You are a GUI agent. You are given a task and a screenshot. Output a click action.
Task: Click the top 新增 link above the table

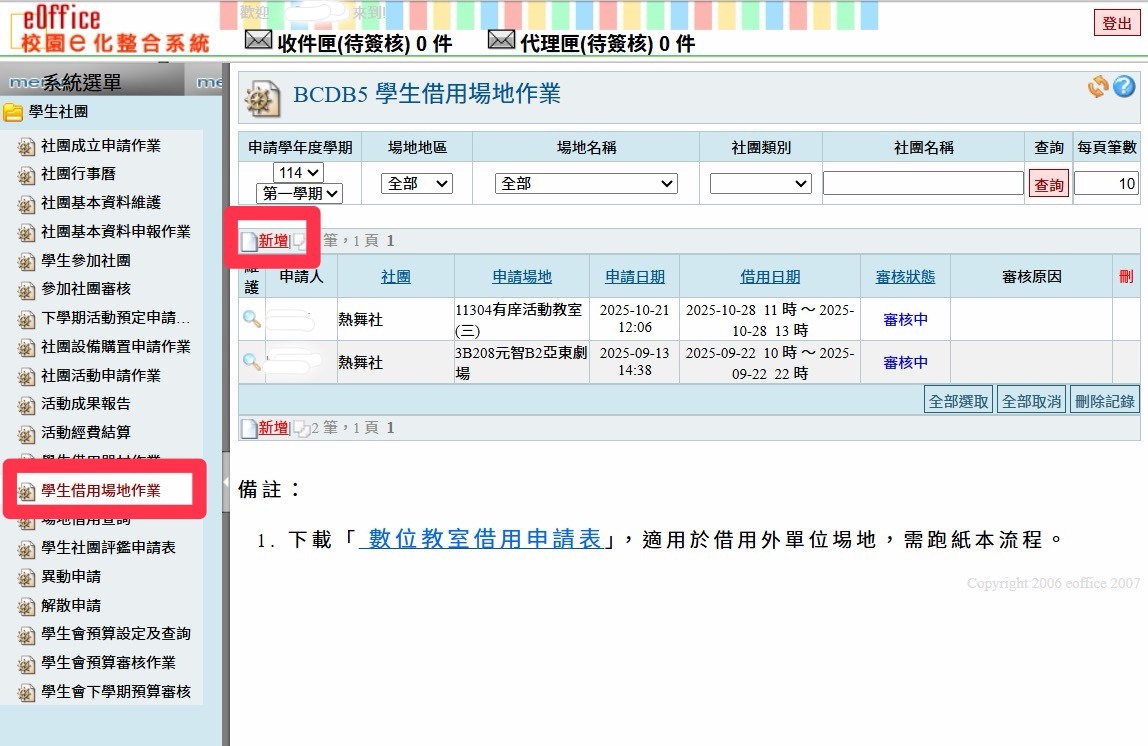(x=273, y=241)
